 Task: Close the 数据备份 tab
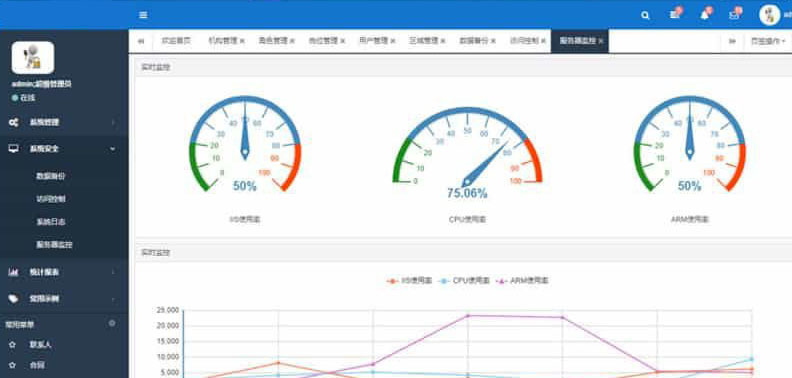click(x=493, y=41)
